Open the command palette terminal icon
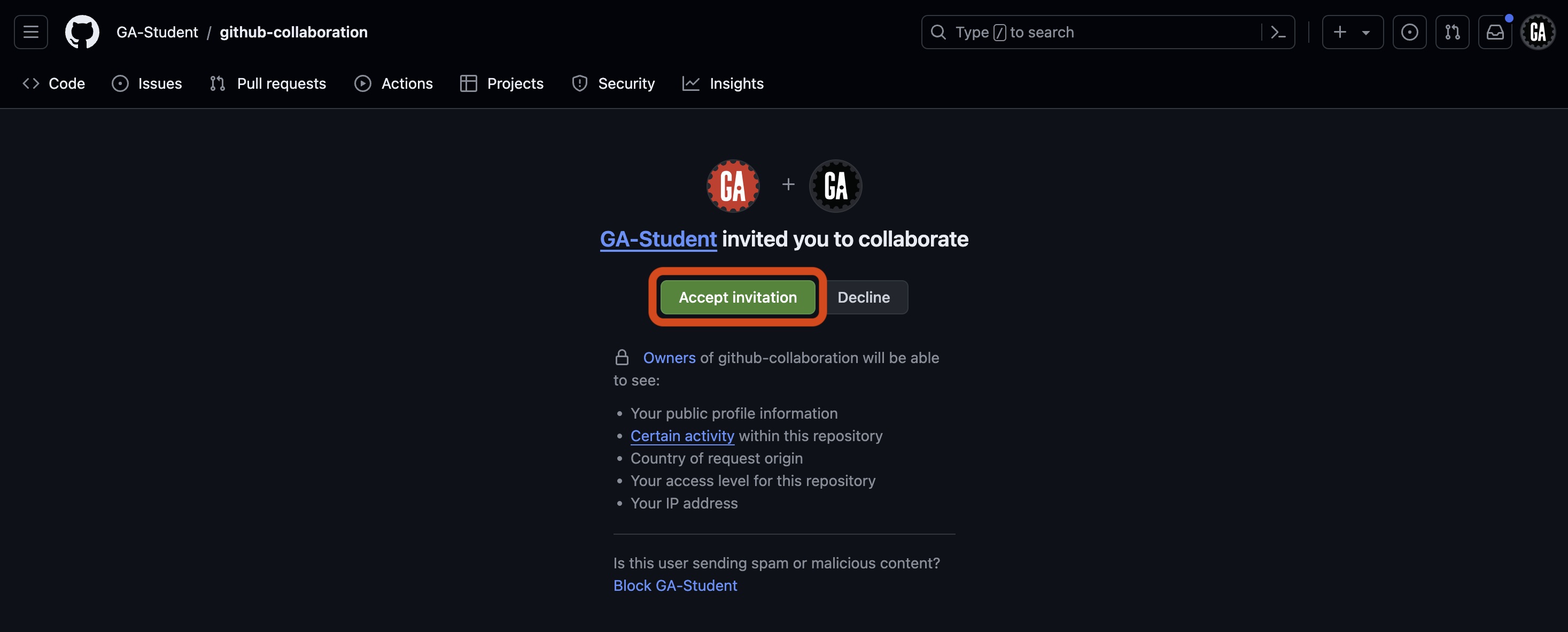 click(1278, 32)
